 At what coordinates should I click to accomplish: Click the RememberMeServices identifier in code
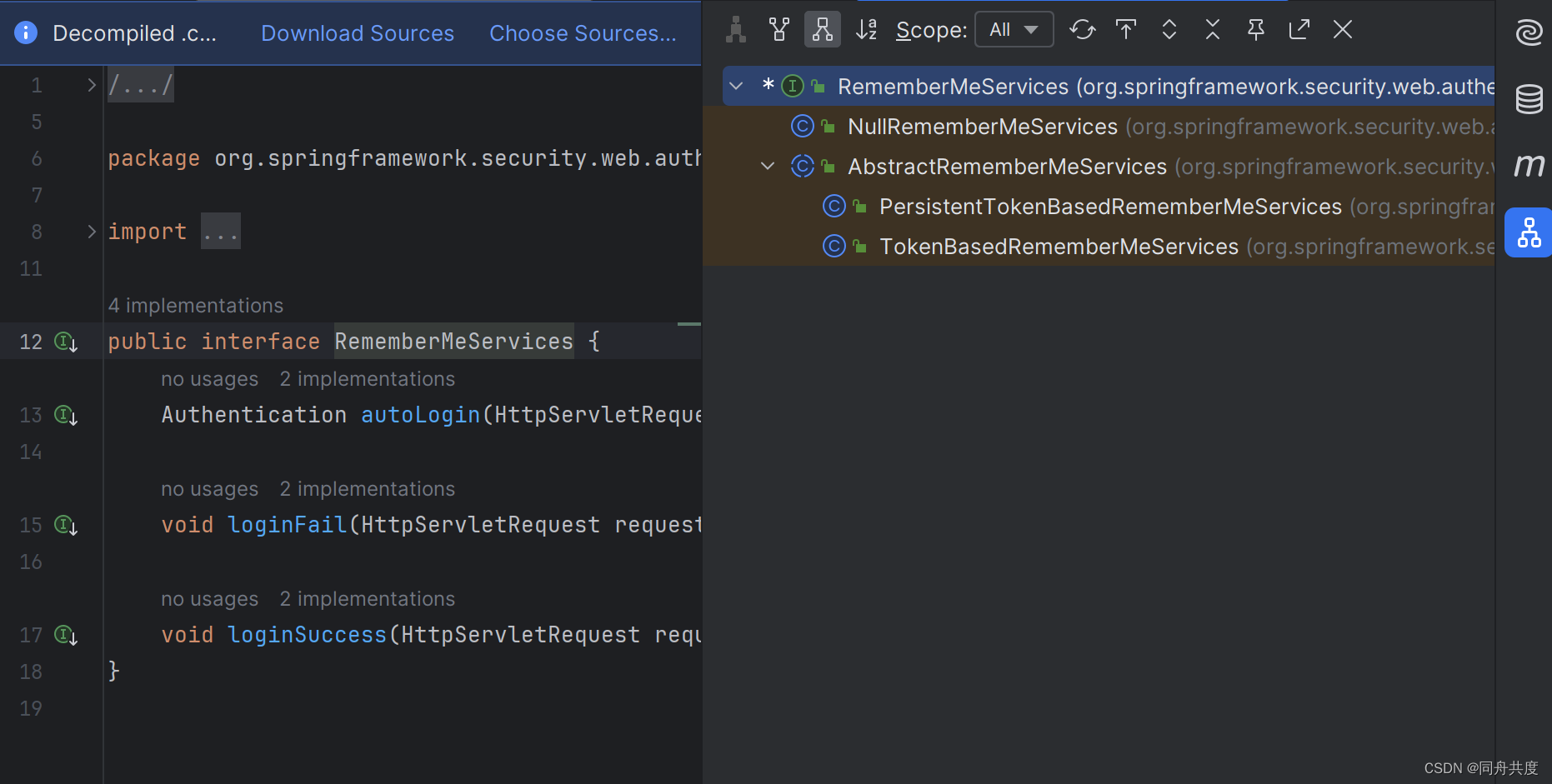point(454,342)
